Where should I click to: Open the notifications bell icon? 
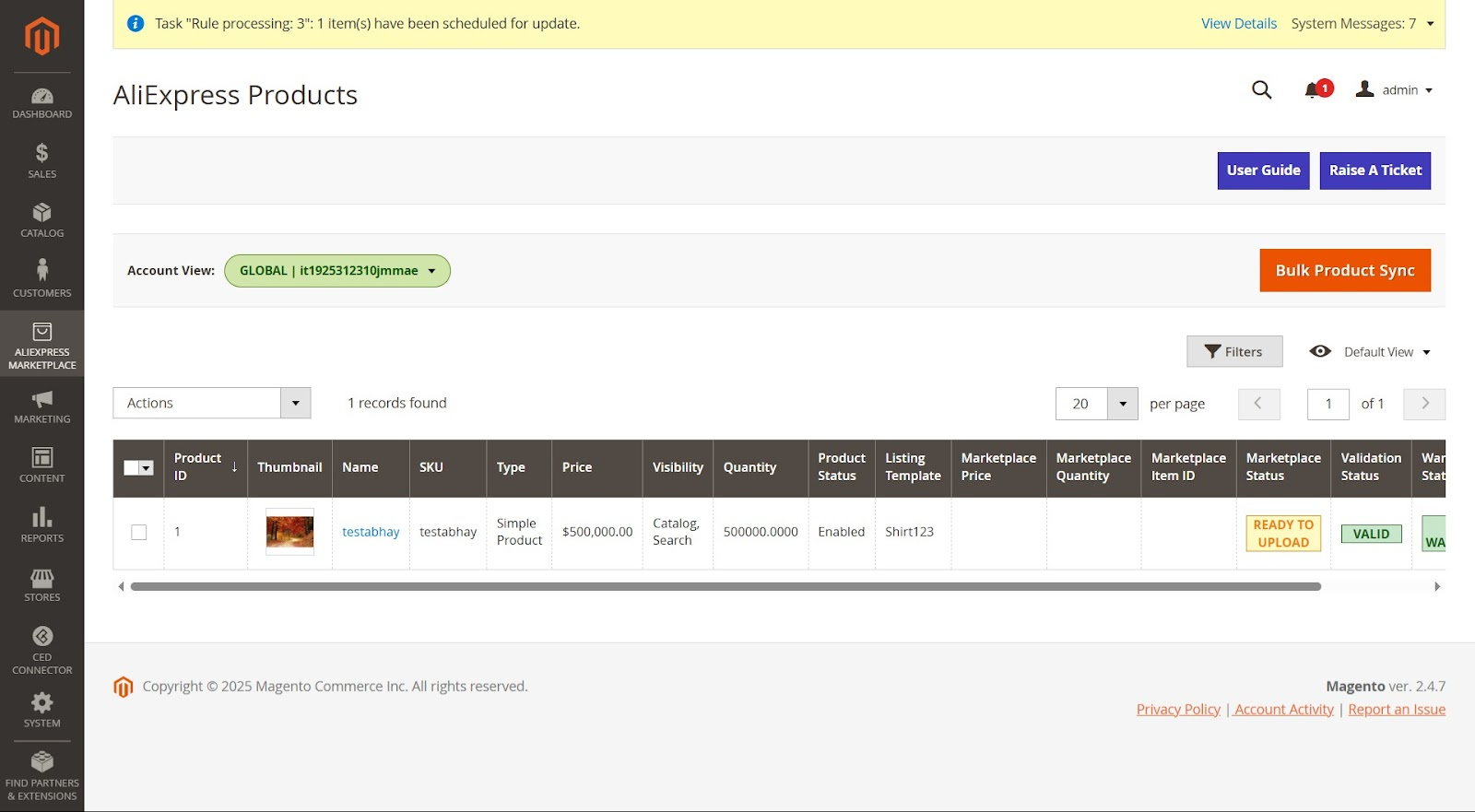tap(1314, 89)
